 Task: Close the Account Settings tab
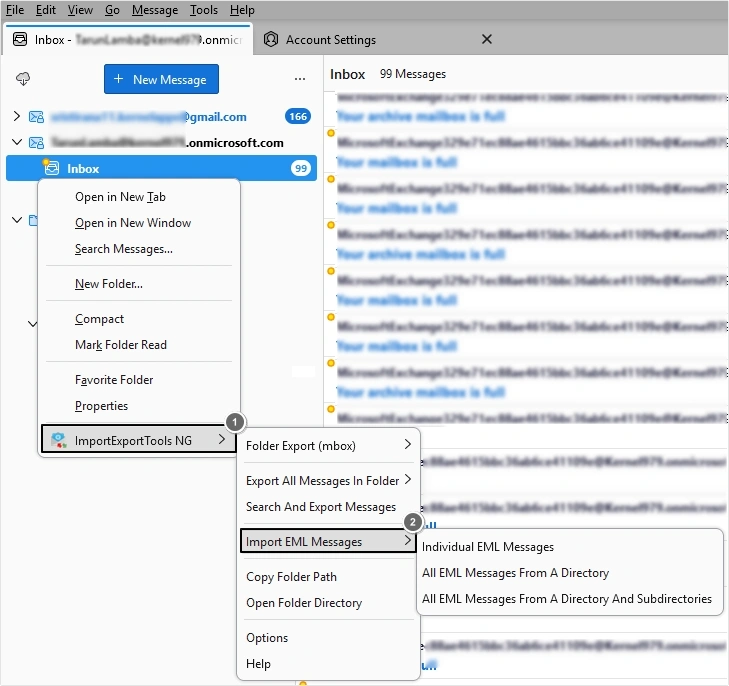coord(487,39)
